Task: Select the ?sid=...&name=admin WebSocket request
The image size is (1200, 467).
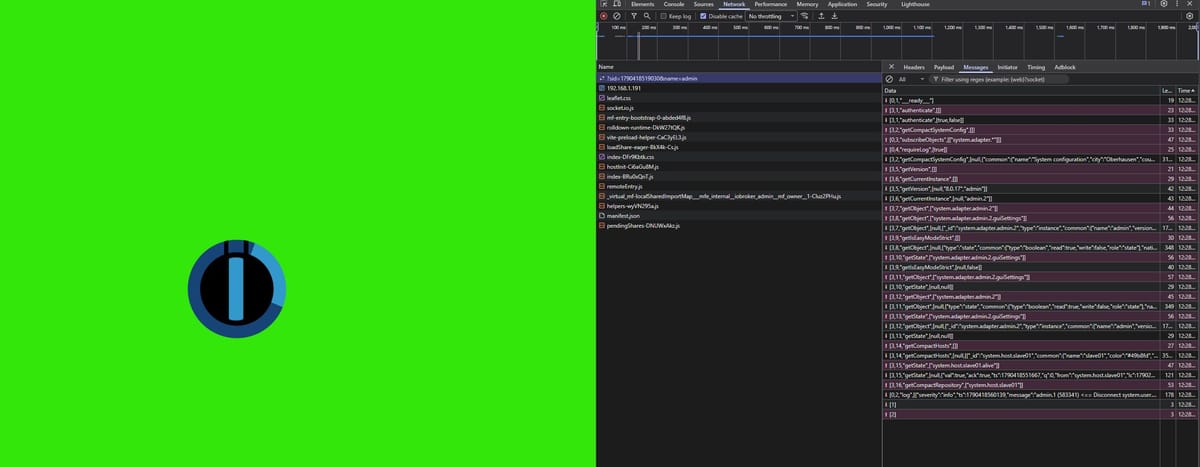Action: click(x=739, y=77)
